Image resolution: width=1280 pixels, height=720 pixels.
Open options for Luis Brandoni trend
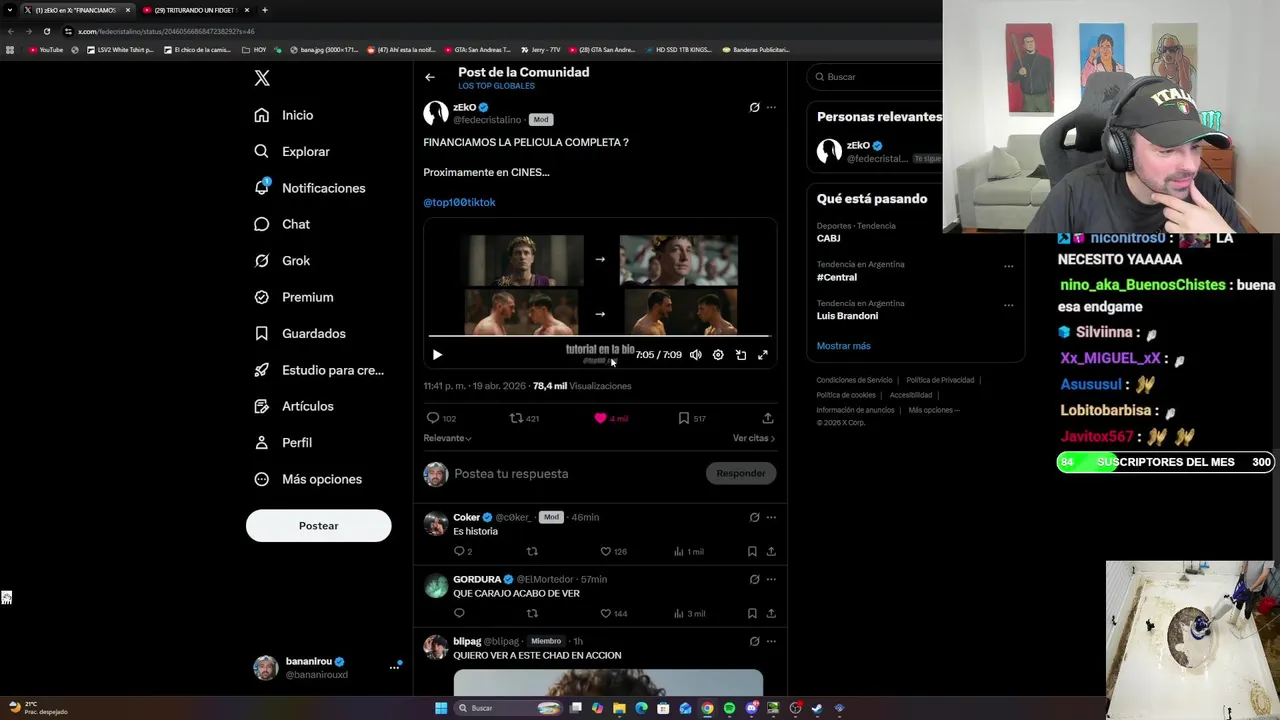1008,305
